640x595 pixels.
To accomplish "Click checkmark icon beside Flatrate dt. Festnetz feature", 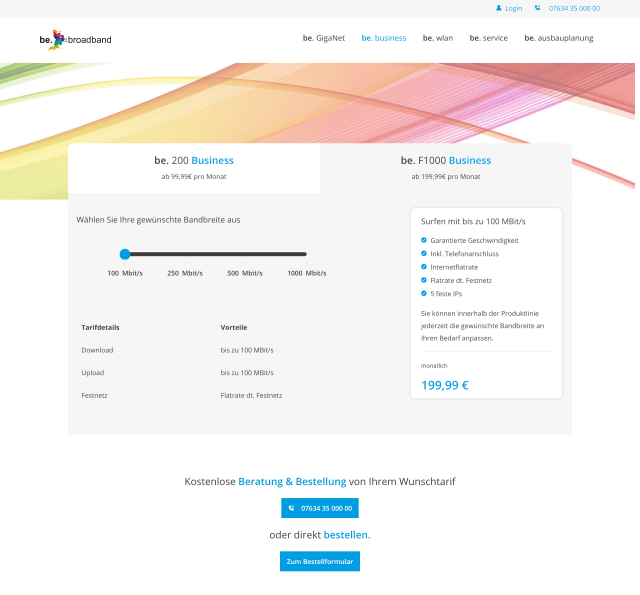I will coord(424,280).
